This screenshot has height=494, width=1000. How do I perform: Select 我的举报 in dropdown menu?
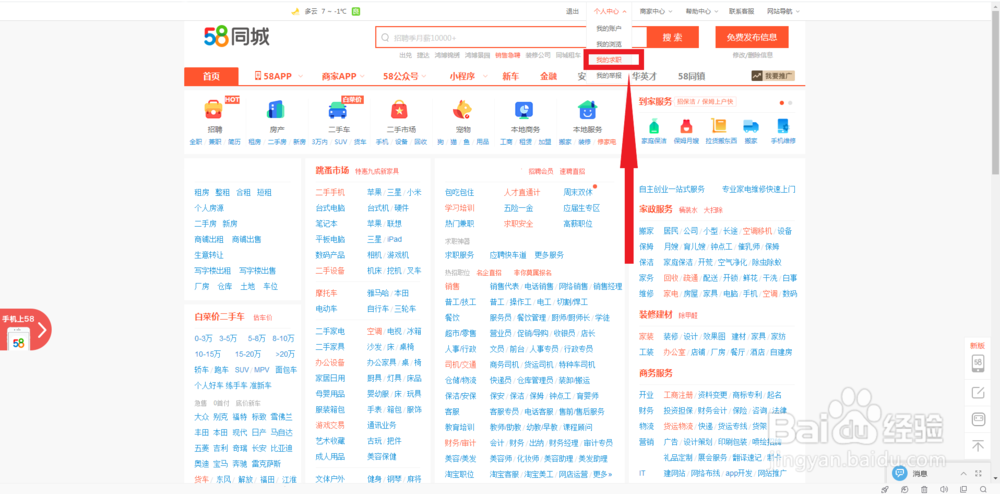[608, 75]
